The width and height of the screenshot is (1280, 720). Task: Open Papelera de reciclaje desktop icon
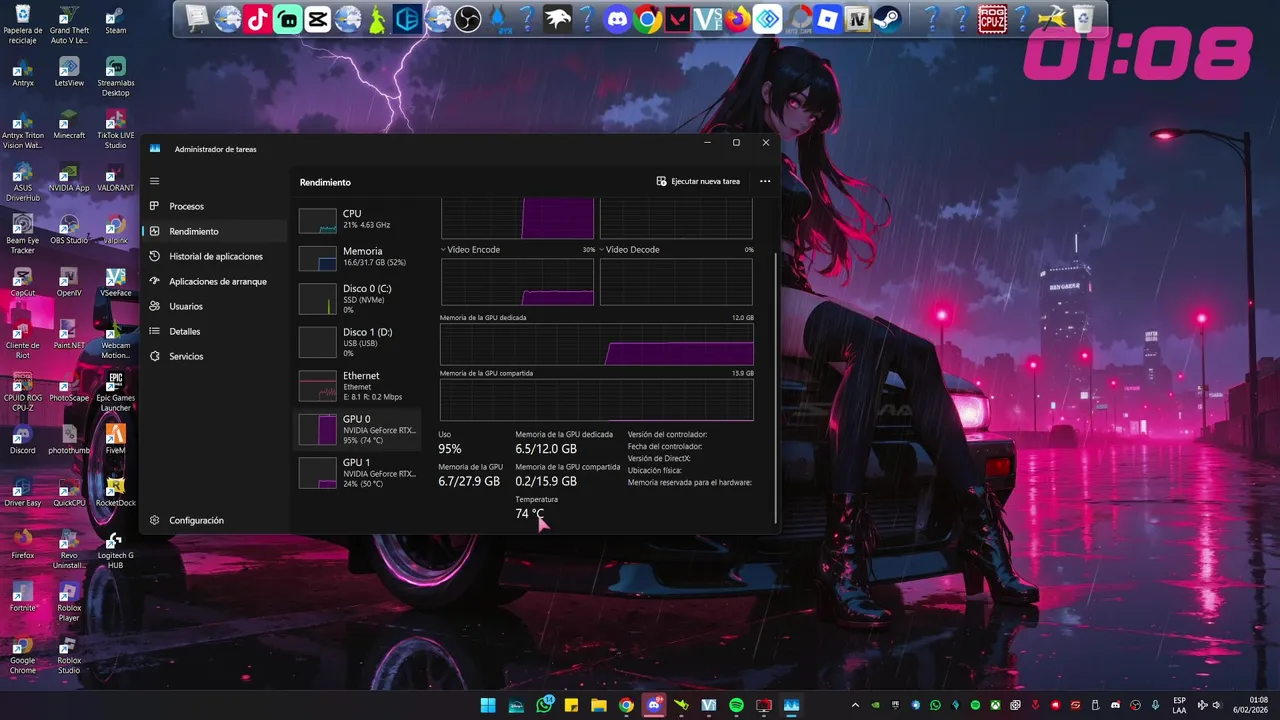[x=23, y=24]
